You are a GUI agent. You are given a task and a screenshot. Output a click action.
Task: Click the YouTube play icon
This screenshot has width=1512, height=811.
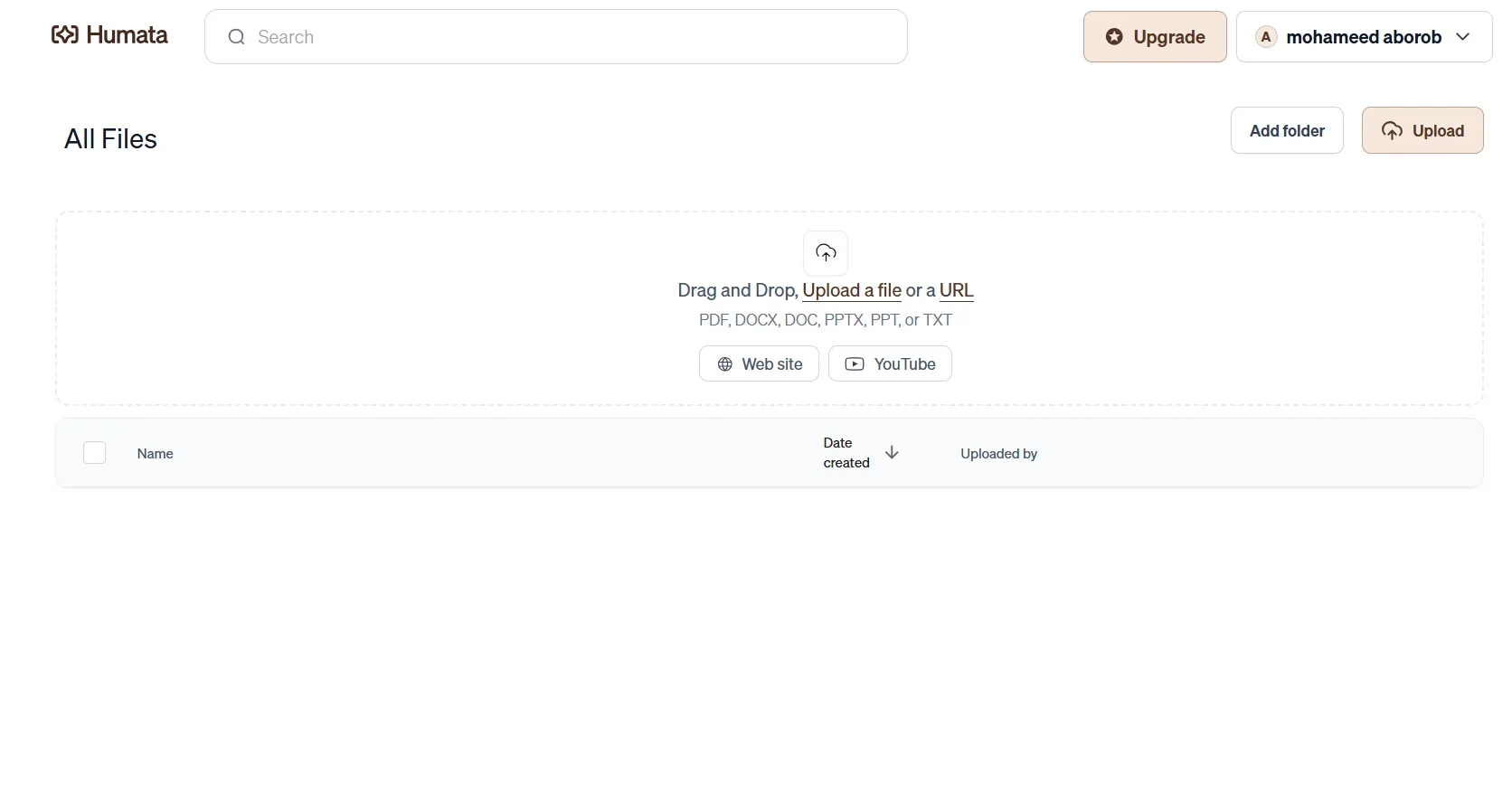pyautogui.click(x=854, y=364)
